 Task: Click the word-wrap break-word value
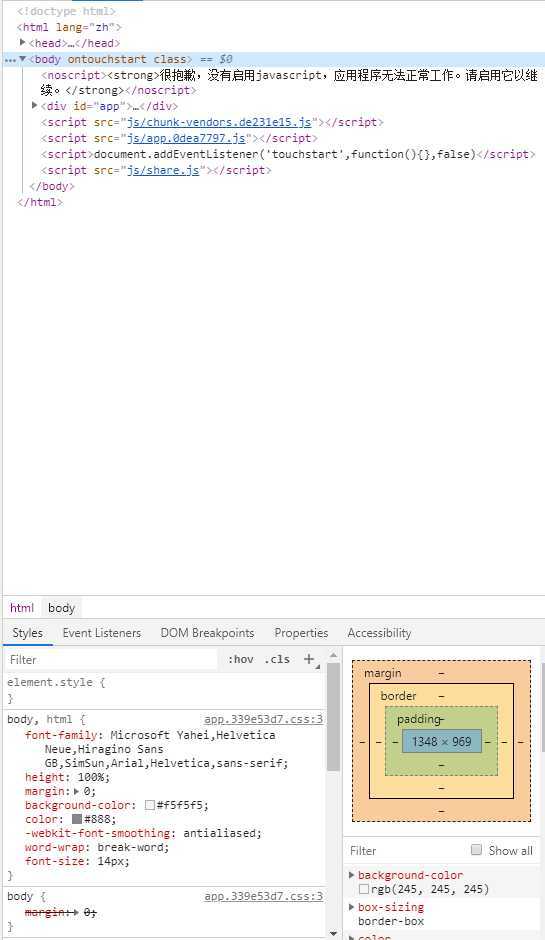tap(133, 847)
